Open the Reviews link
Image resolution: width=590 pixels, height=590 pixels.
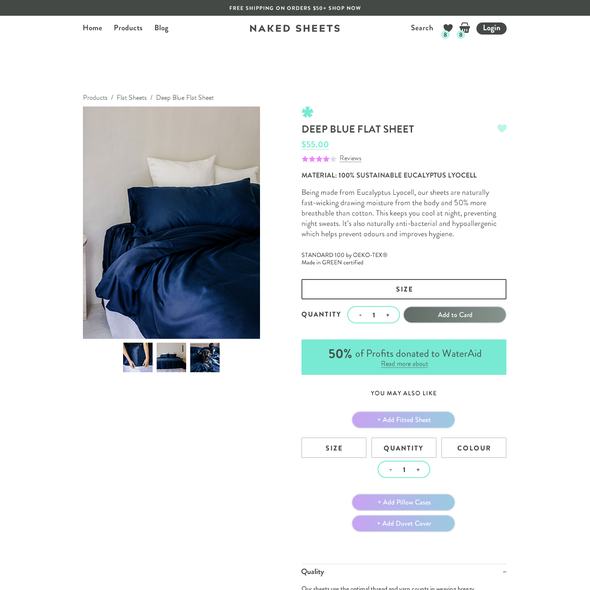(350, 158)
